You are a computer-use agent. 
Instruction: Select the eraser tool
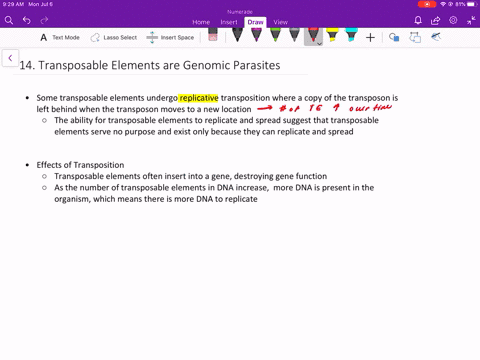[213, 35]
